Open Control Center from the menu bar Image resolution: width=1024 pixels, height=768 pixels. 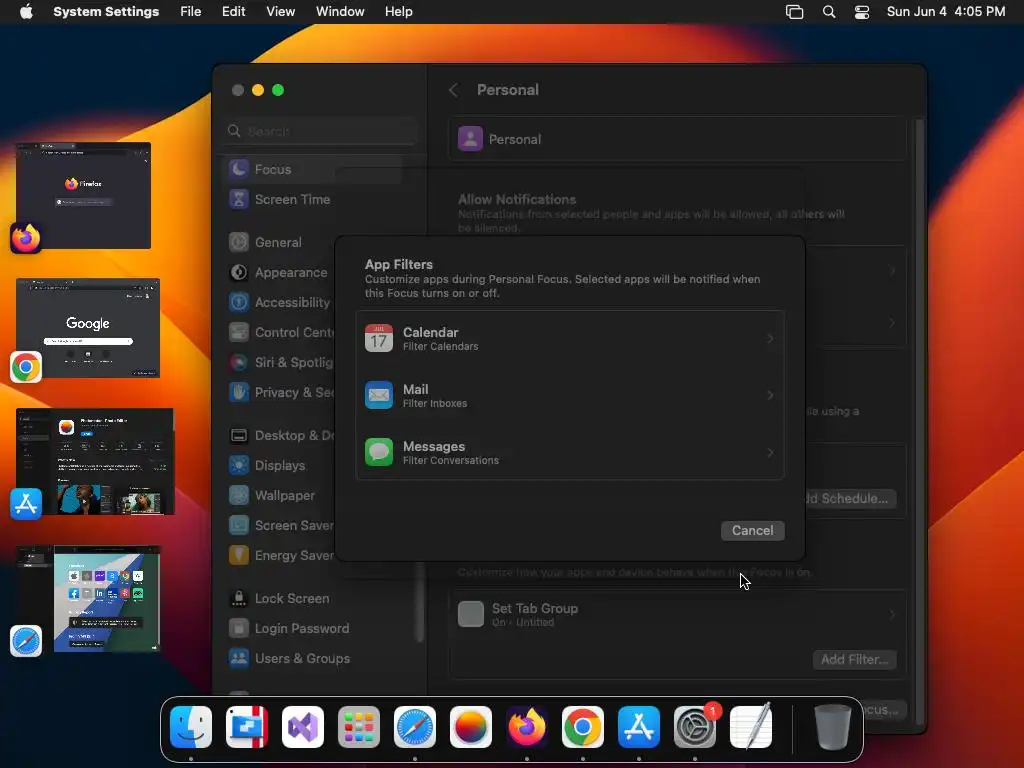pyautogui.click(x=862, y=12)
